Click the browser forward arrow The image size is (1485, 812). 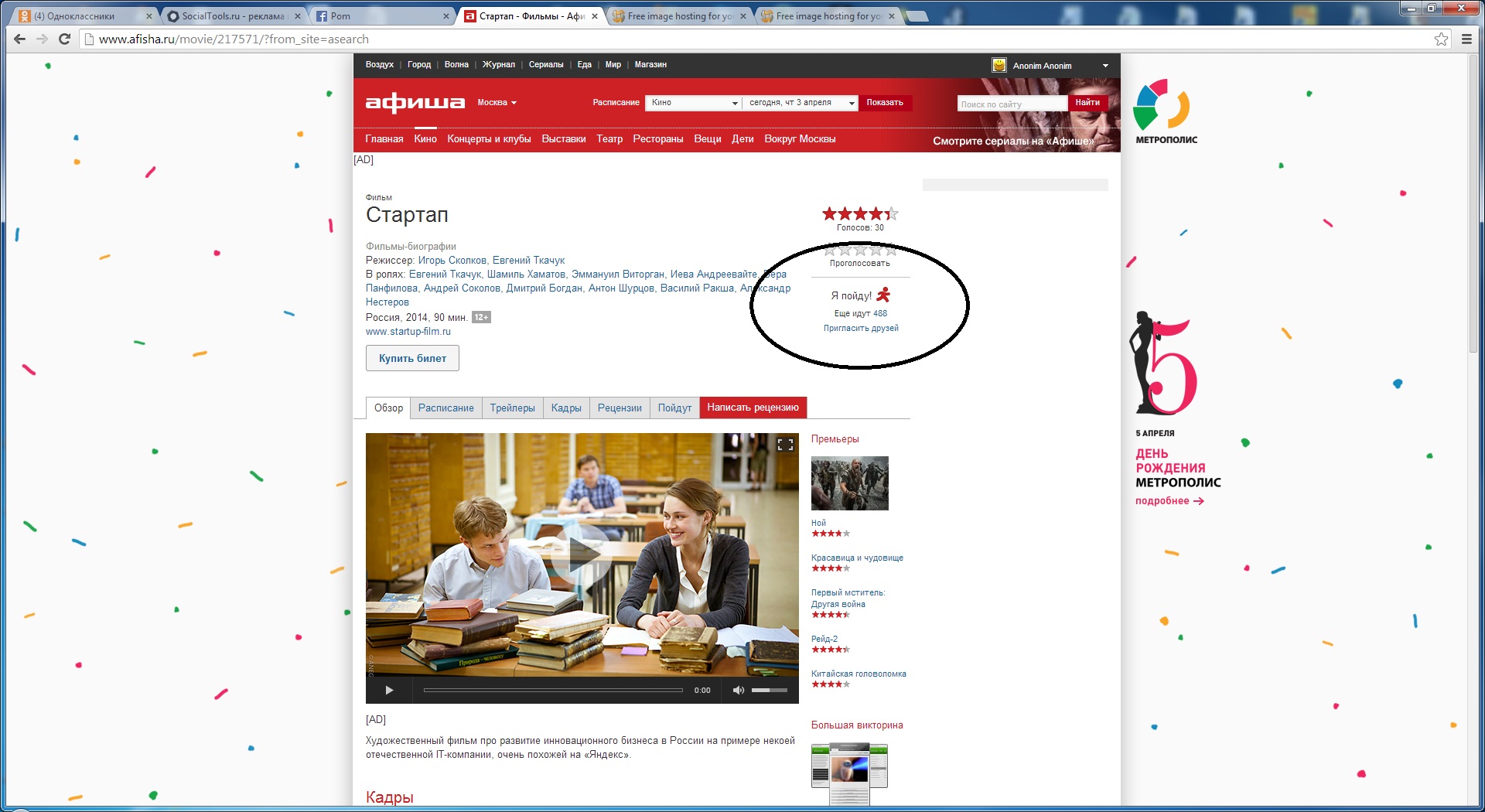[x=42, y=39]
